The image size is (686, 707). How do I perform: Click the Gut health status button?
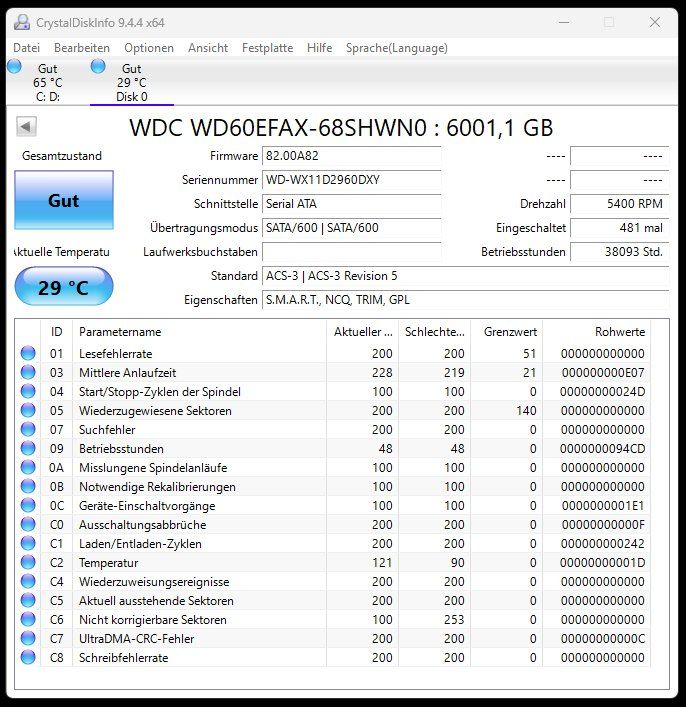pyautogui.click(x=64, y=200)
